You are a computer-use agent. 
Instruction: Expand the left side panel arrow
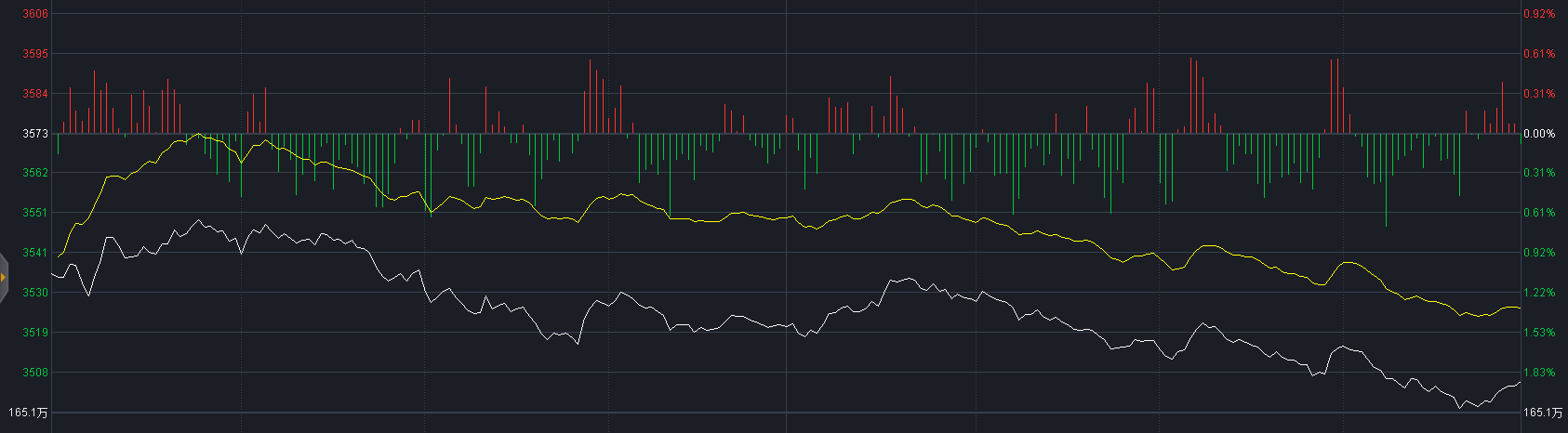[x=4, y=277]
